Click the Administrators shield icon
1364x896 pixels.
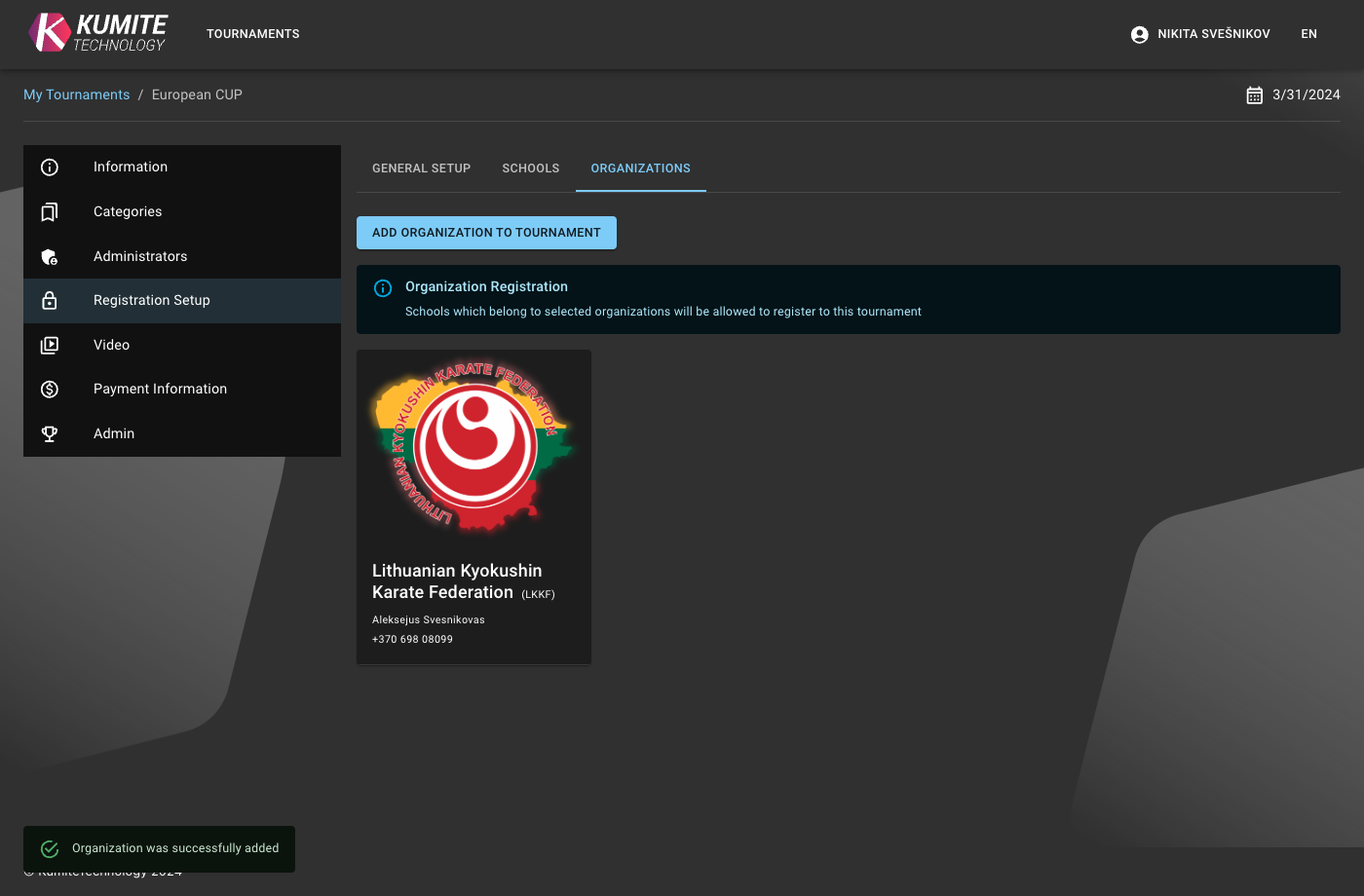tap(50, 257)
